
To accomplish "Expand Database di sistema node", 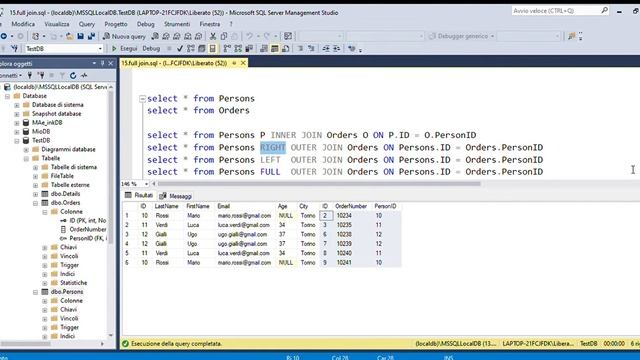I will [x=17, y=105].
